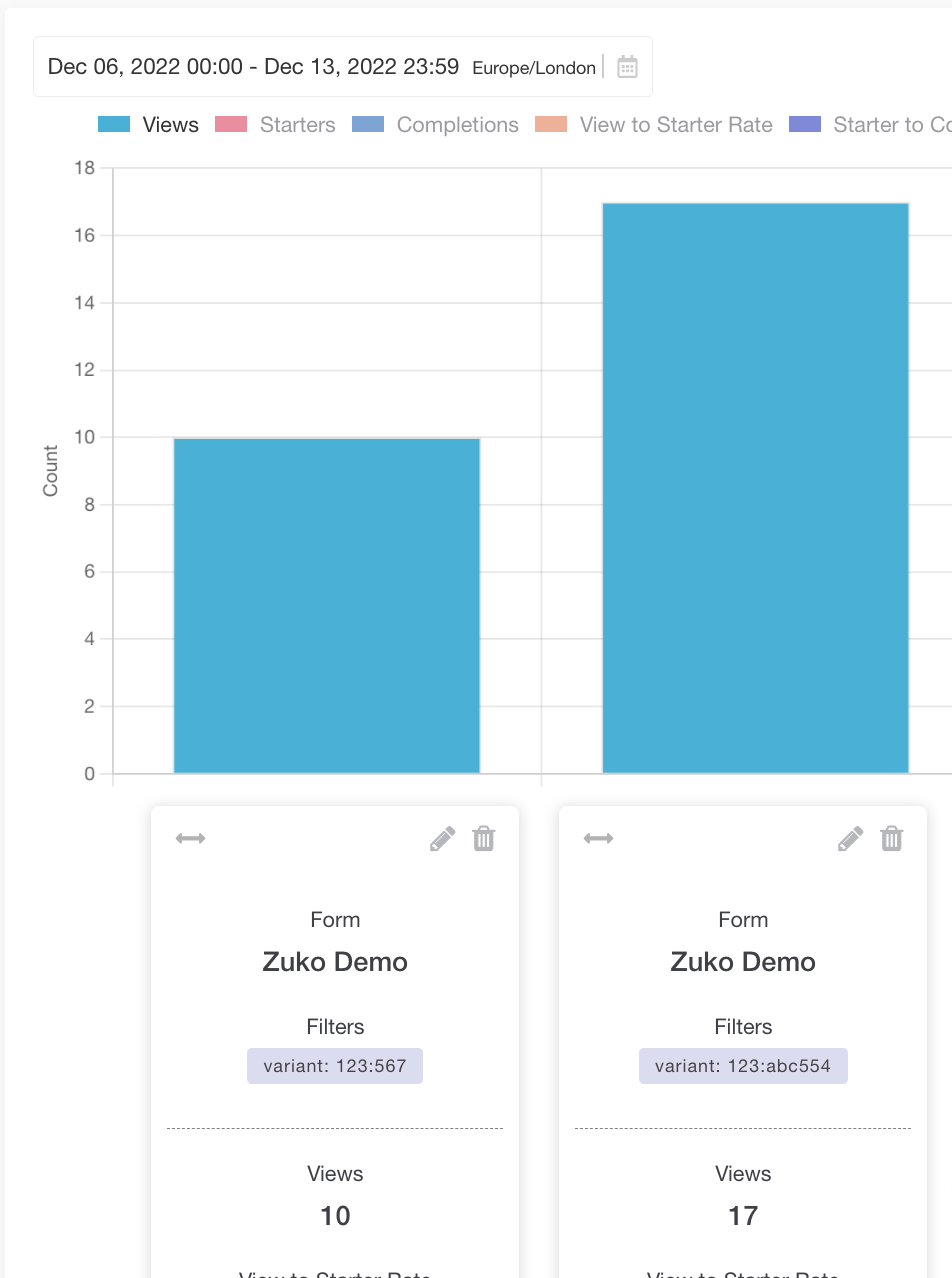Edit the right Zuko Demo card with the pencil

click(850, 838)
